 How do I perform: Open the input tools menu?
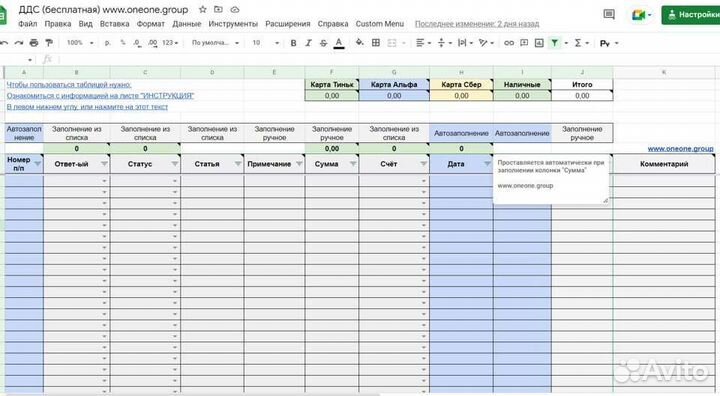(609, 43)
